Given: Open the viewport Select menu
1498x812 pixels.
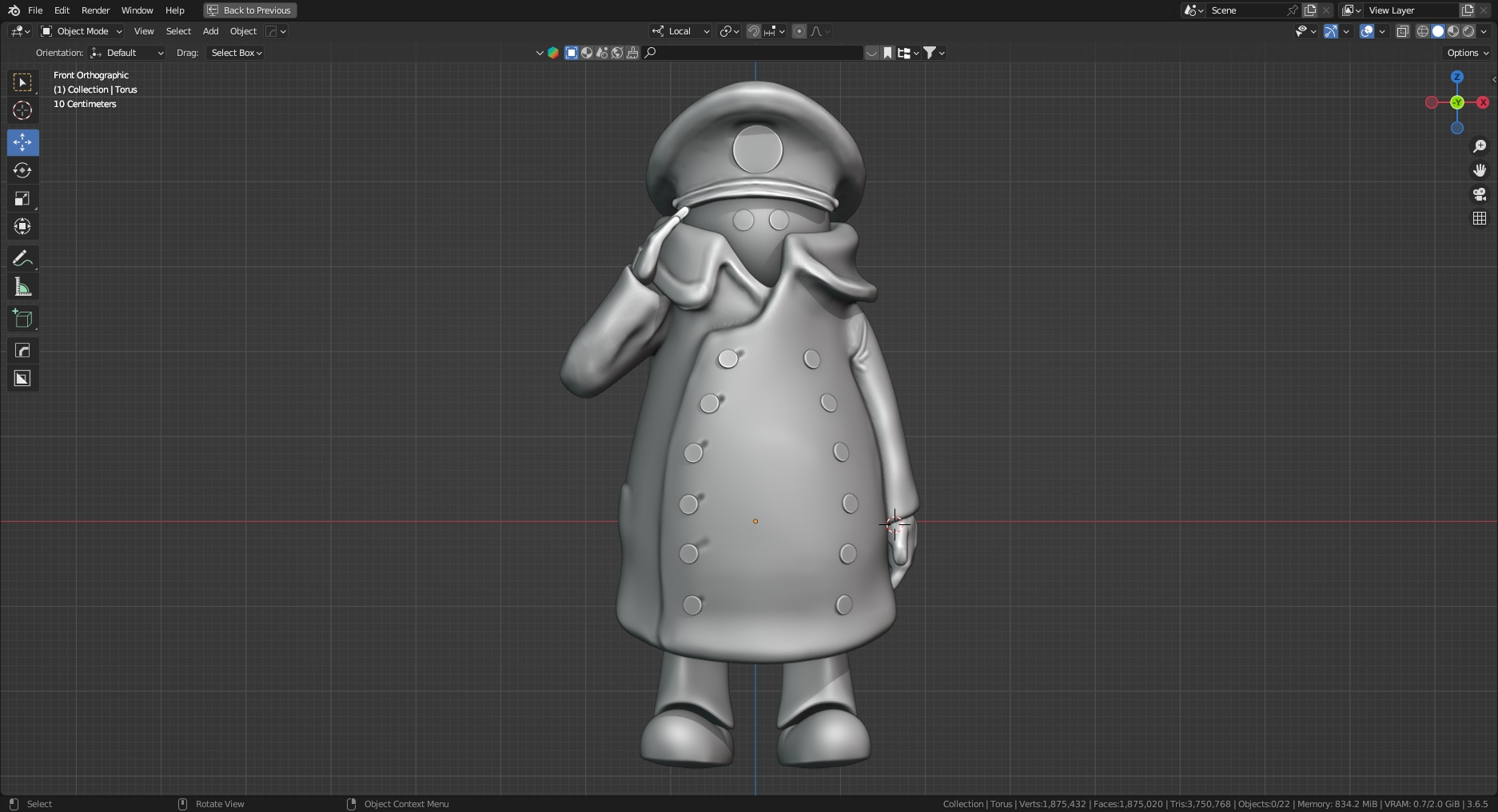Looking at the screenshot, I should click(178, 31).
